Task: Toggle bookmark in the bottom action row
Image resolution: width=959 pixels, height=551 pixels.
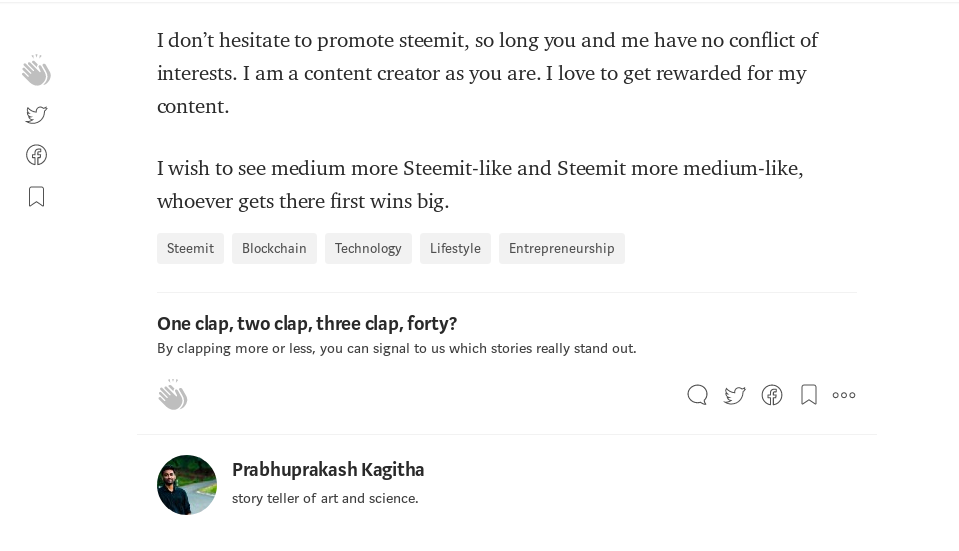Action: click(809, 395)
